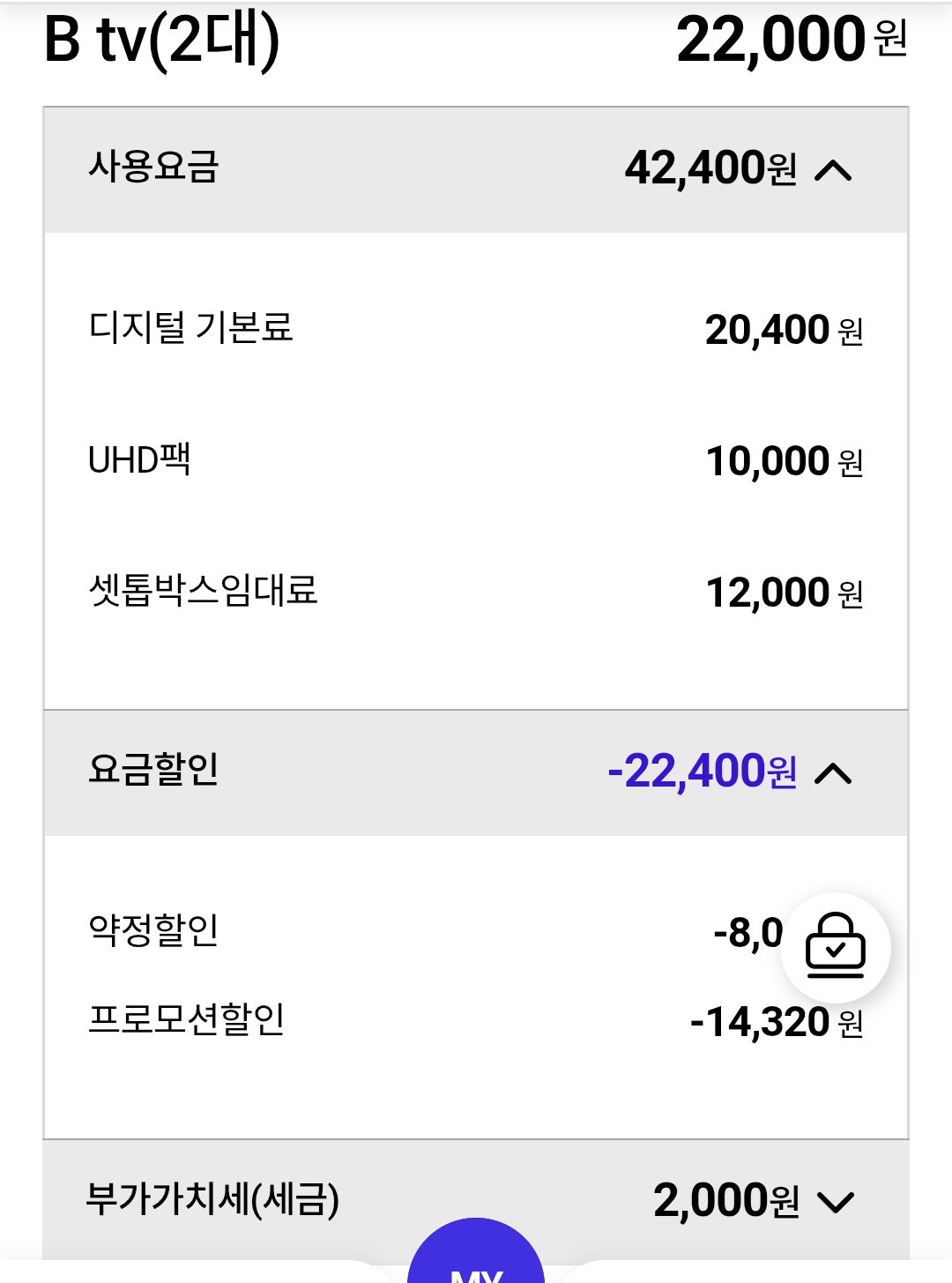Tap the 22,000원 total amount
Screen dimensions: 952x1283
pyautogui.click(x=792, y=40)
